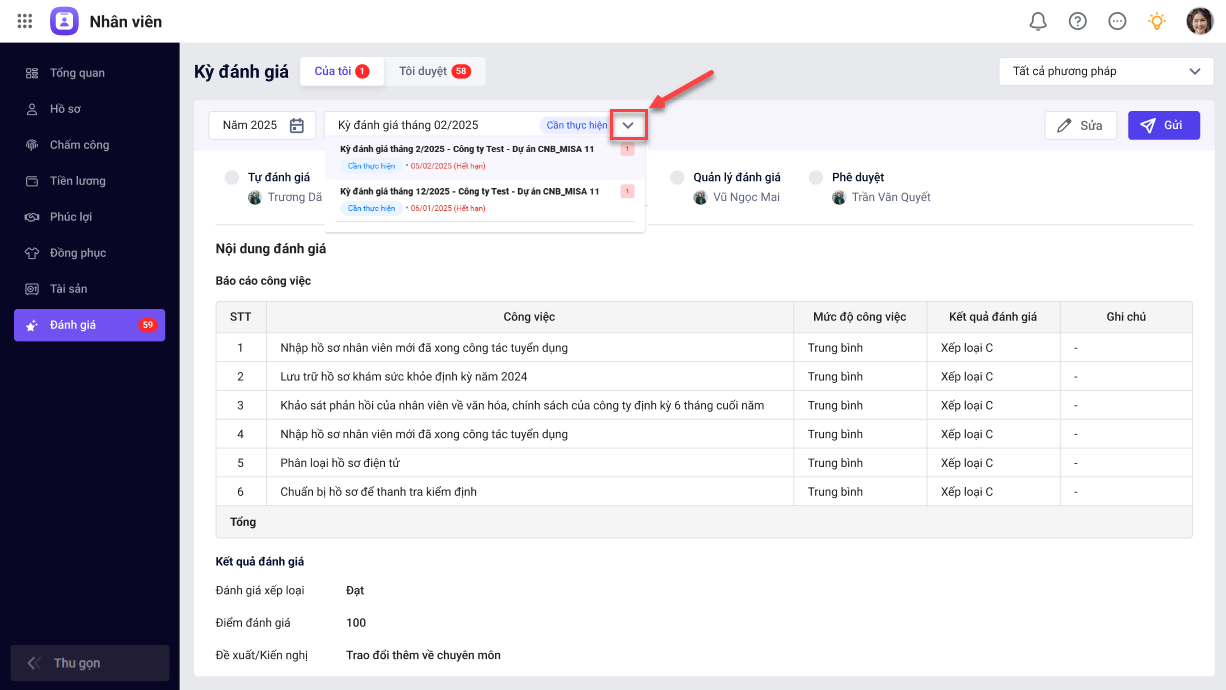Viewport: 1226px width, 690px height.
Task: Click row Lưu trữ hồ sơ khám sức khỏe
Action: 704,377
